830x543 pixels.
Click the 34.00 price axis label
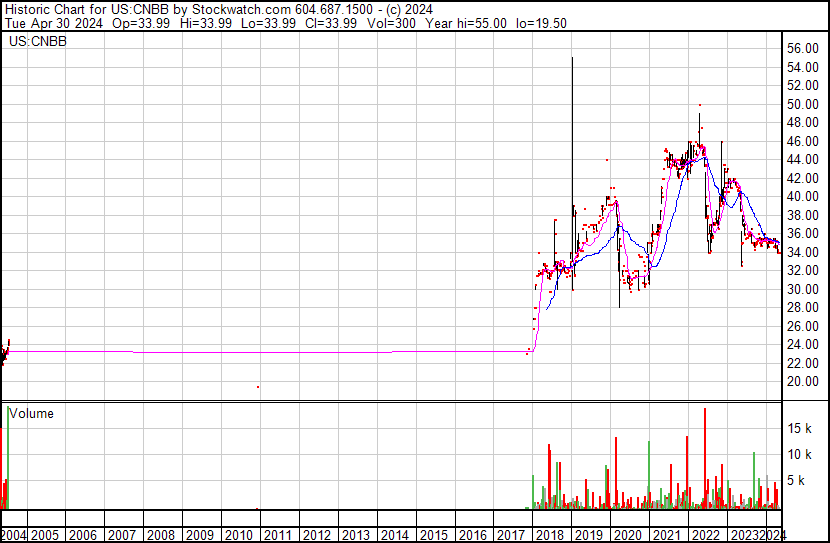(804, 252)
